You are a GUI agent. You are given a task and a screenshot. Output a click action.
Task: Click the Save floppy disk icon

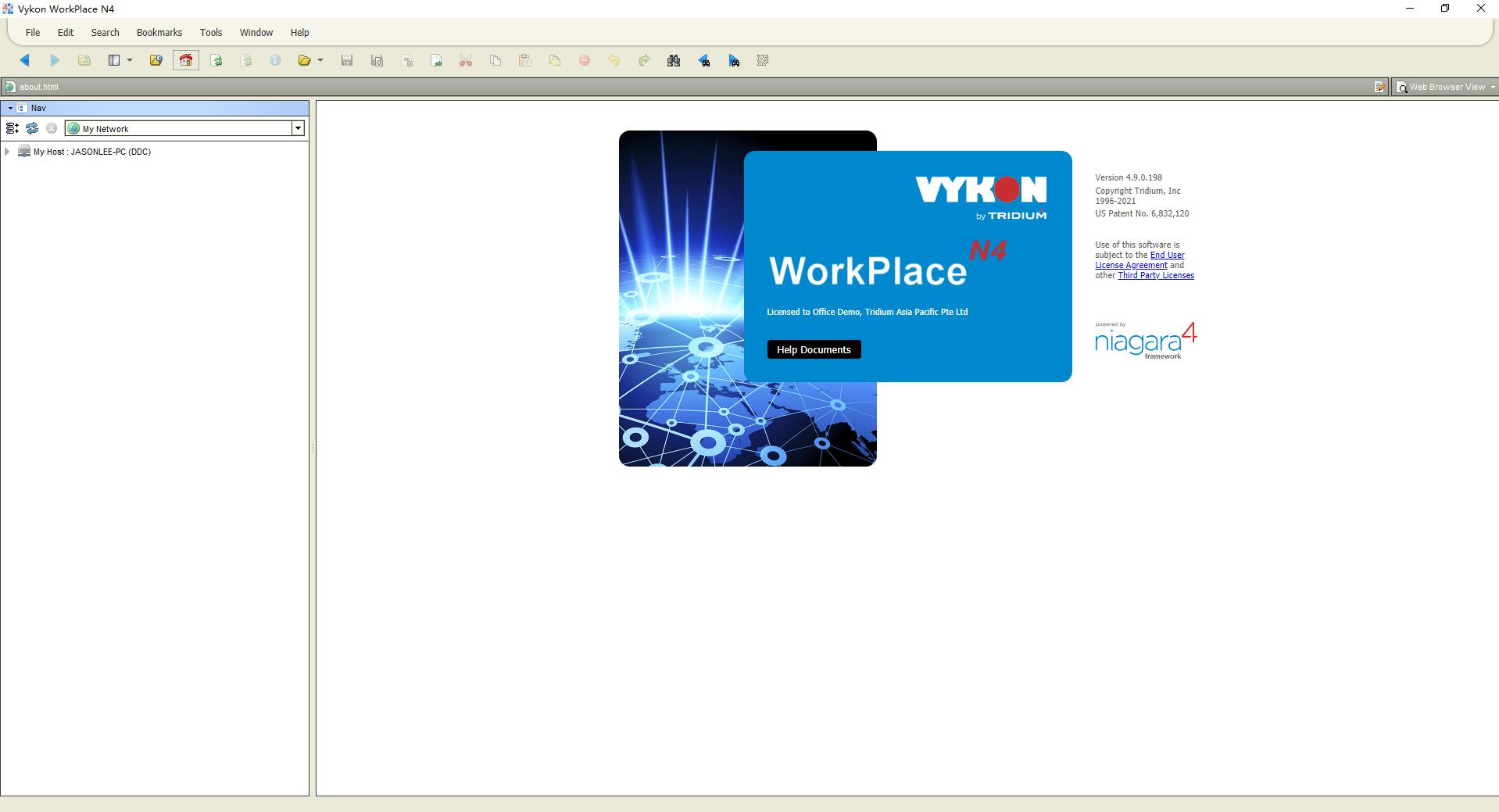(347, 60)
